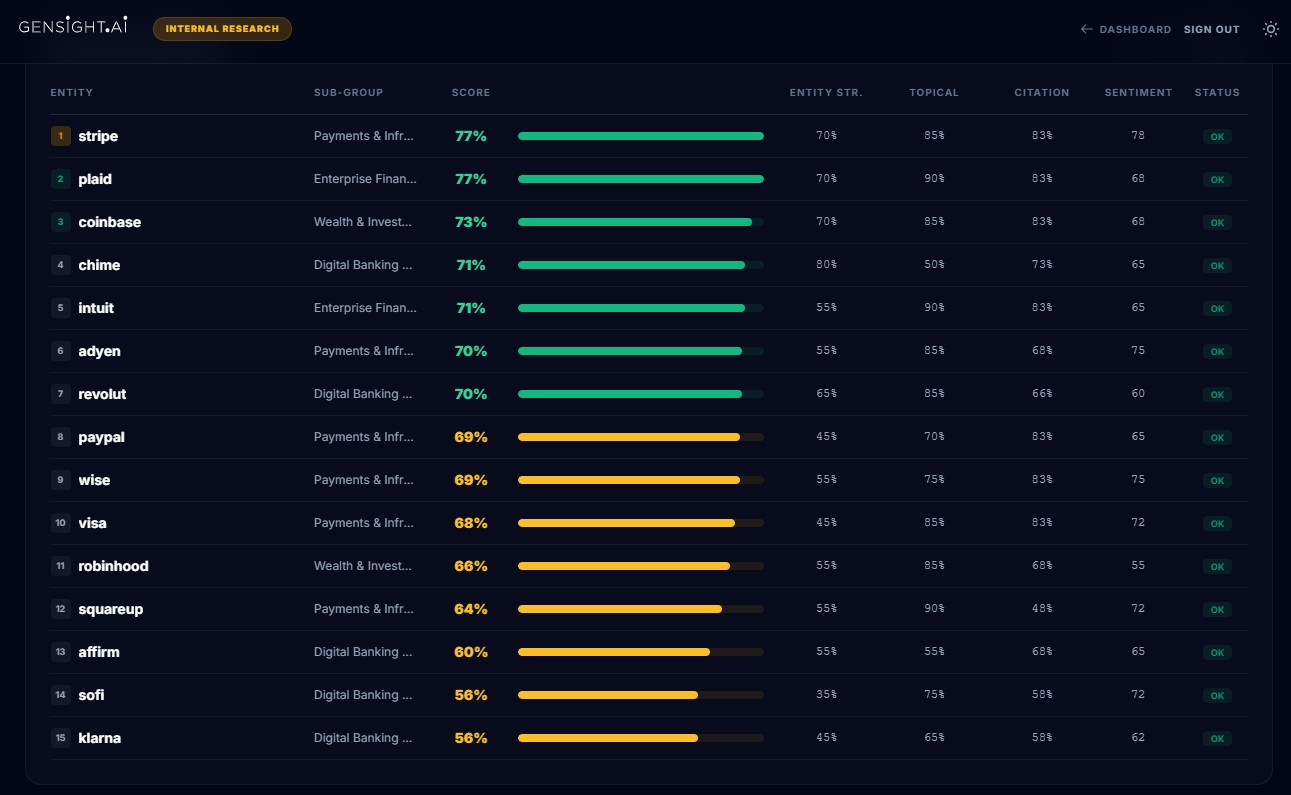Screen dimensions: 1291x795
Task: Toggle the light/dark theme sun icon
Action: pyautogui.click(x=1270, y=29)
